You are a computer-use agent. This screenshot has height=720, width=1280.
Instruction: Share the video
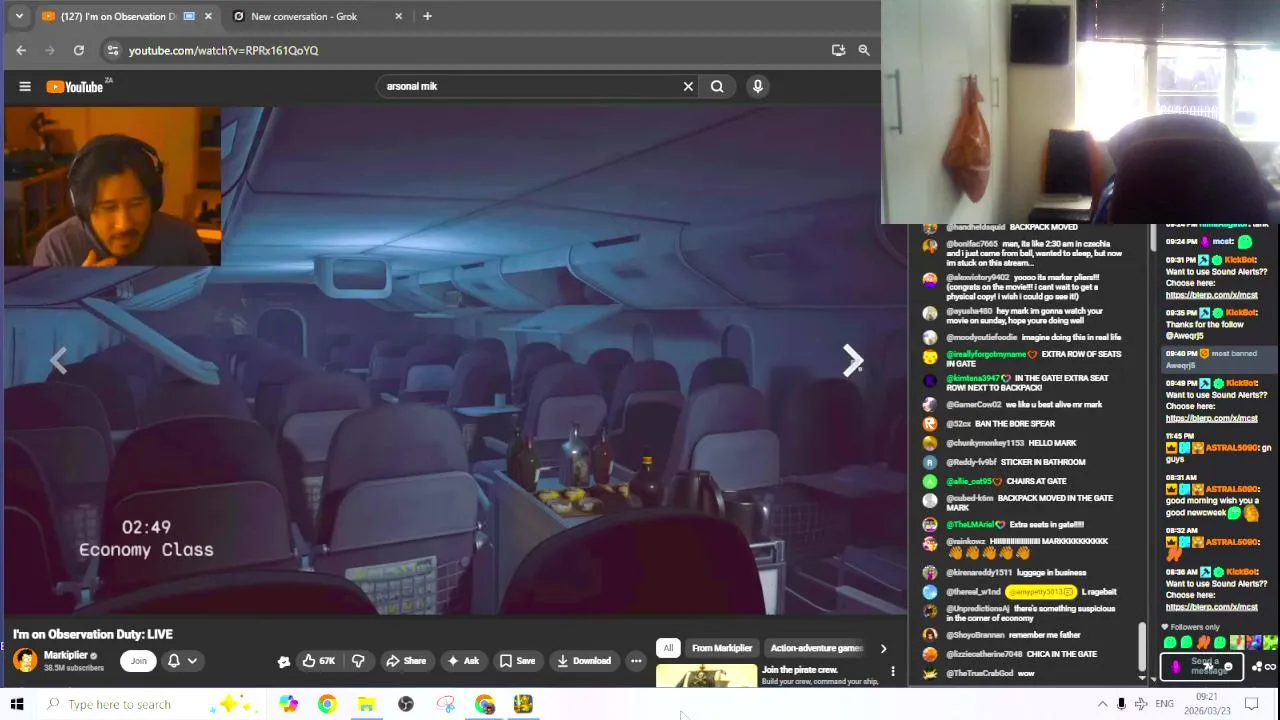tap(406, 660)
